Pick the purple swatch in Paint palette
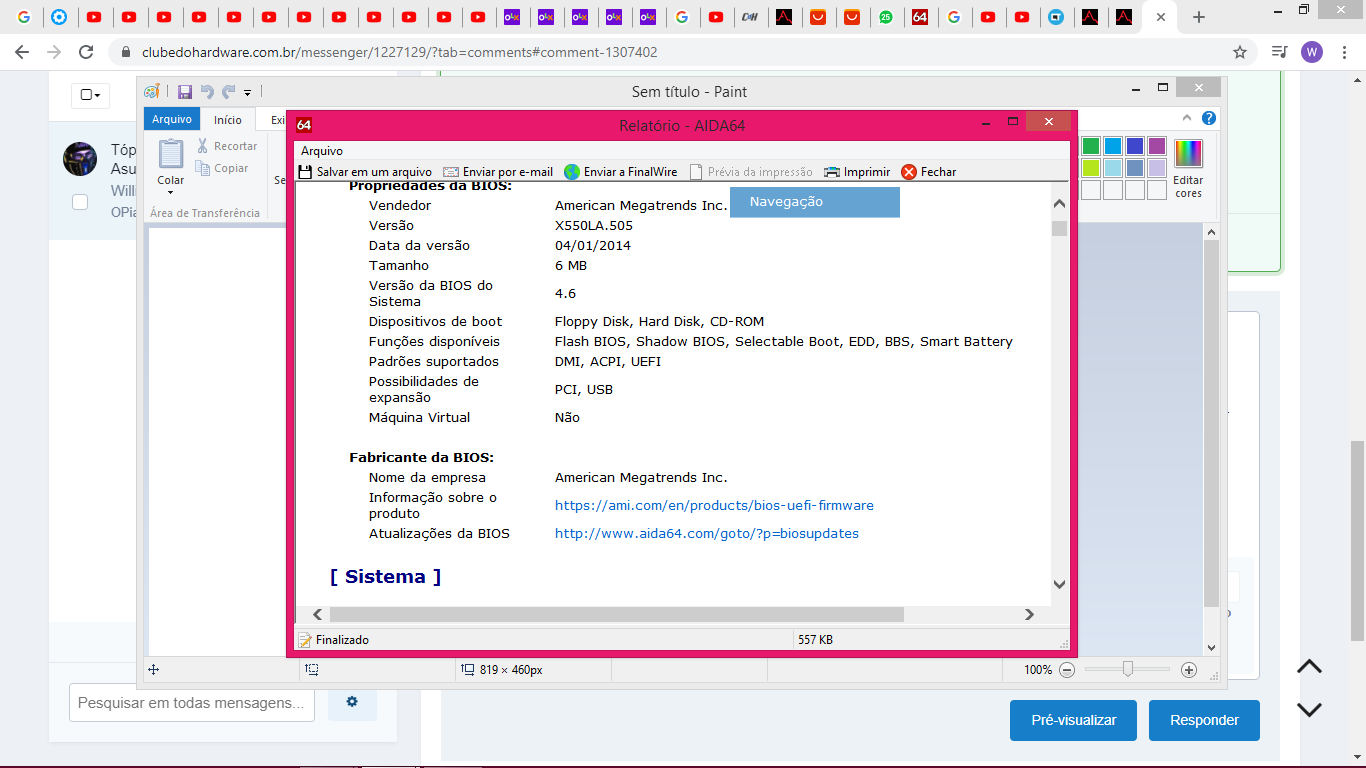This screenshot has height=768, width=1366. 1157,146
